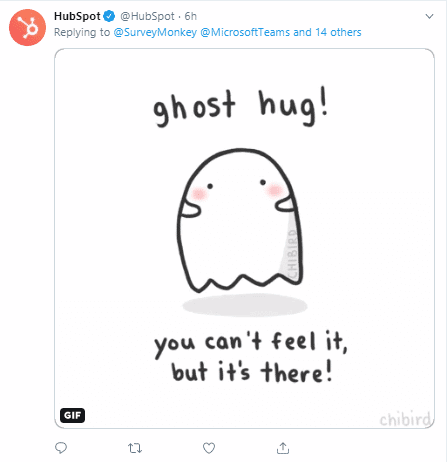
Task: Open the @MicrosoftTeams mention
Action: point(245,32)
